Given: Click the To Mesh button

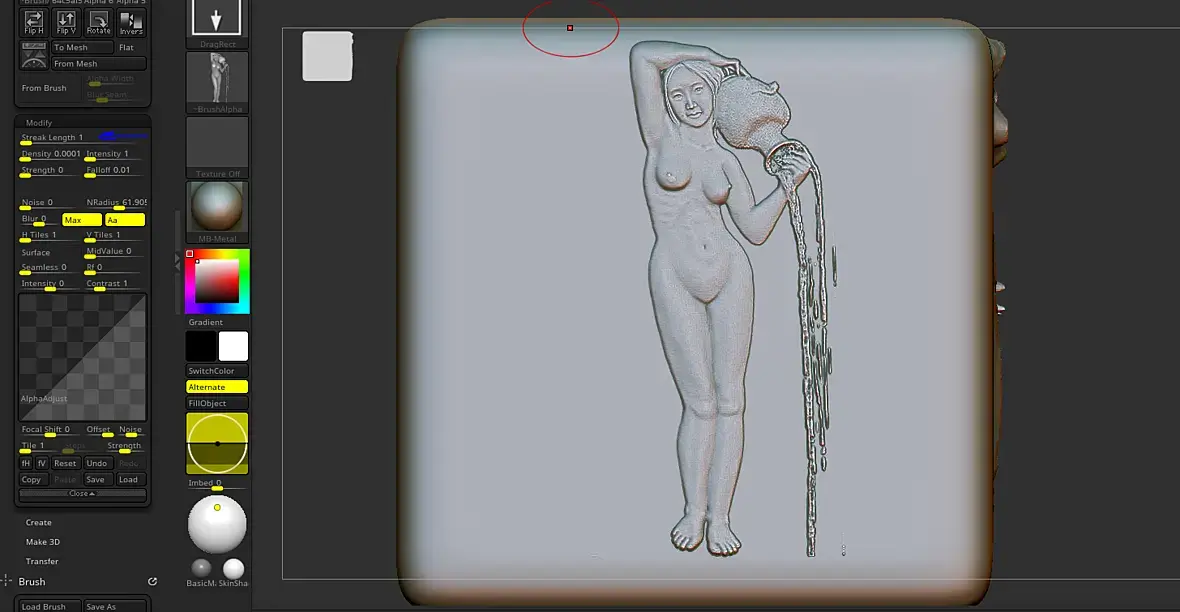Looking at the screenshot, I should 81,47.
